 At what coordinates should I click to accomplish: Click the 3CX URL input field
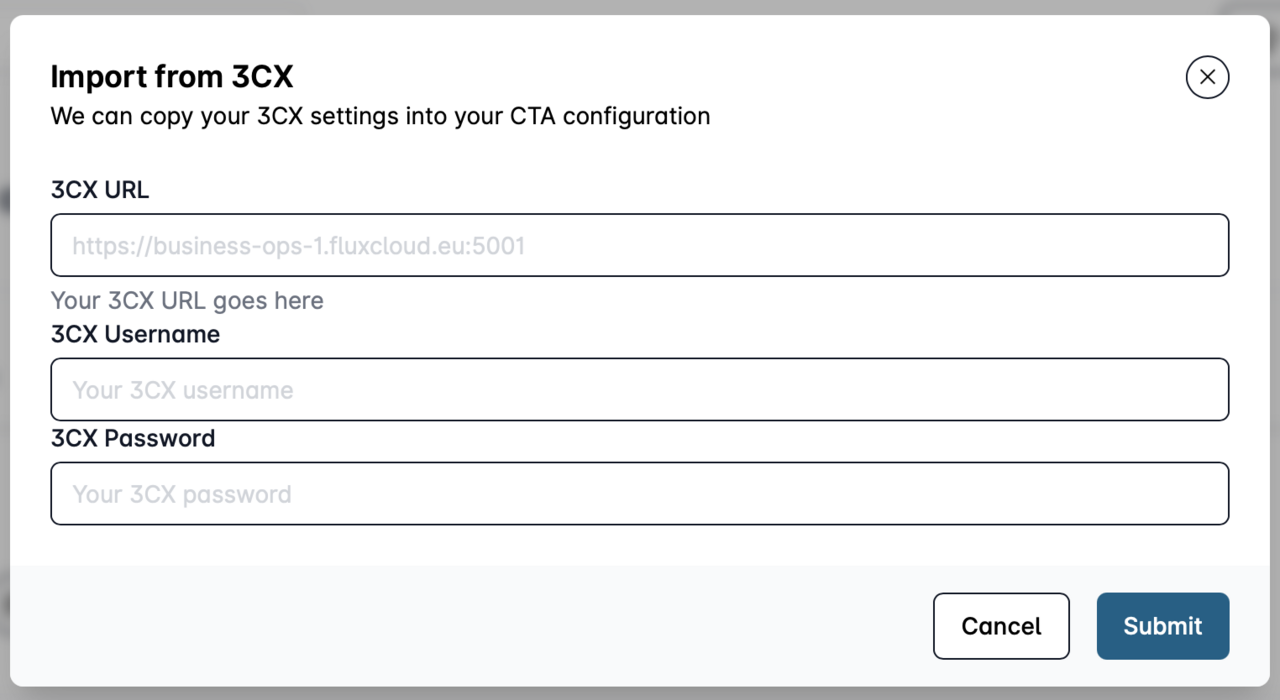640,245
